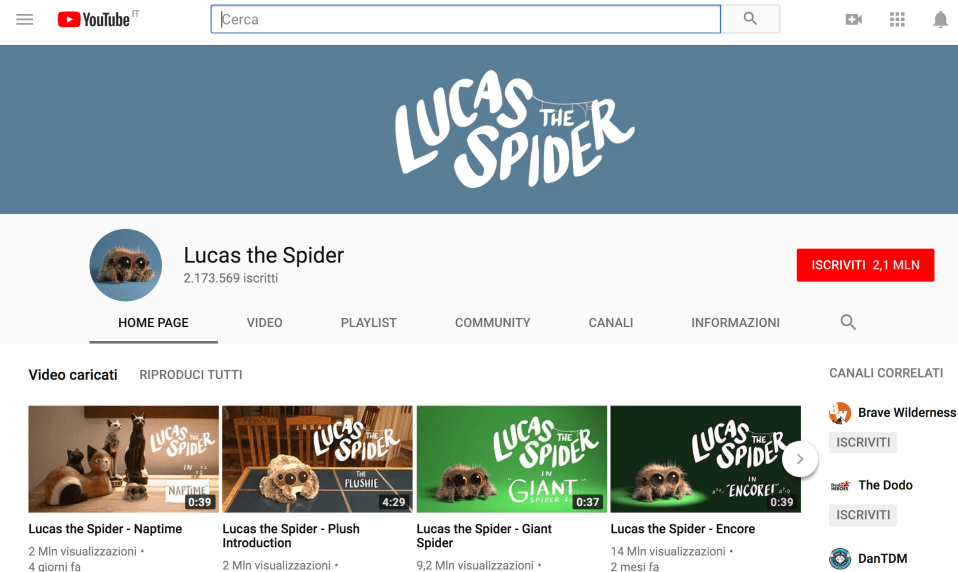
Task: Open DanTDM channel avatar
Action: 840,559
